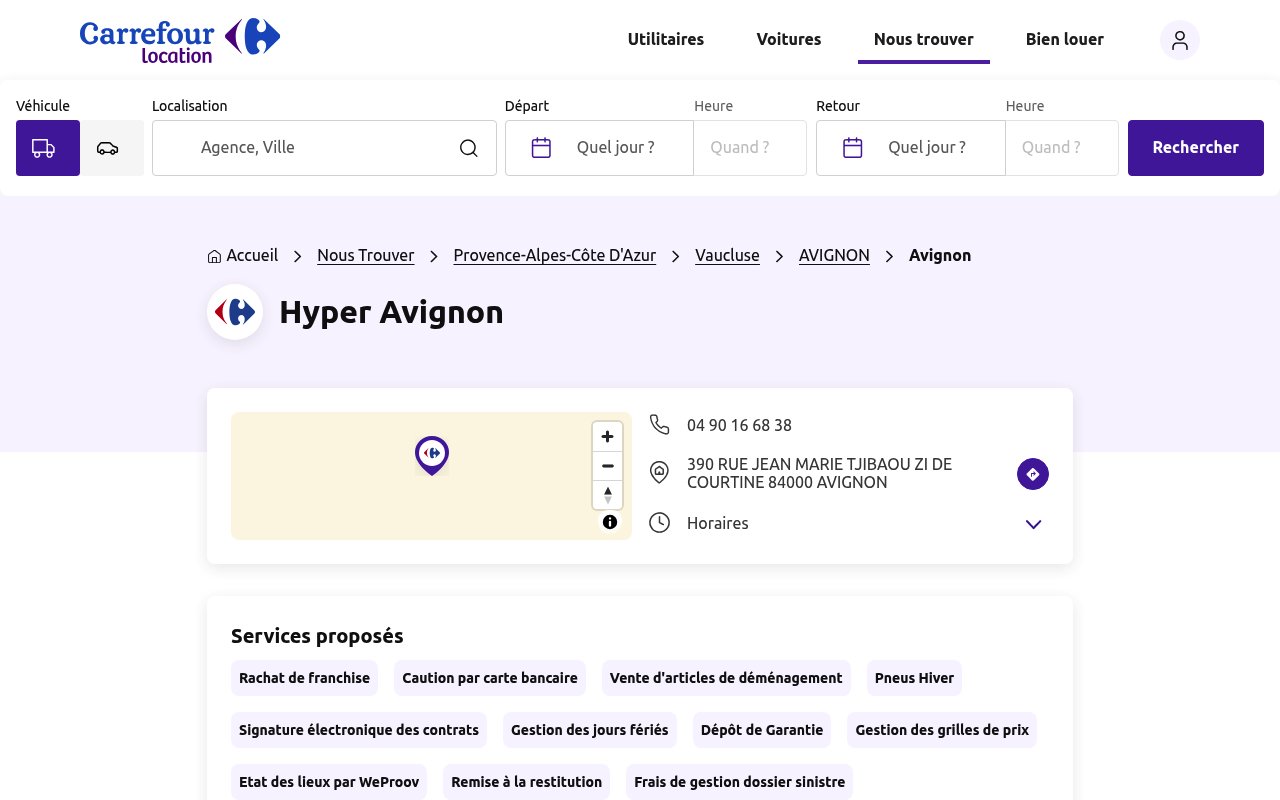Click the address 390 RUE JEAN MARIE TJIBAOU

819,474
